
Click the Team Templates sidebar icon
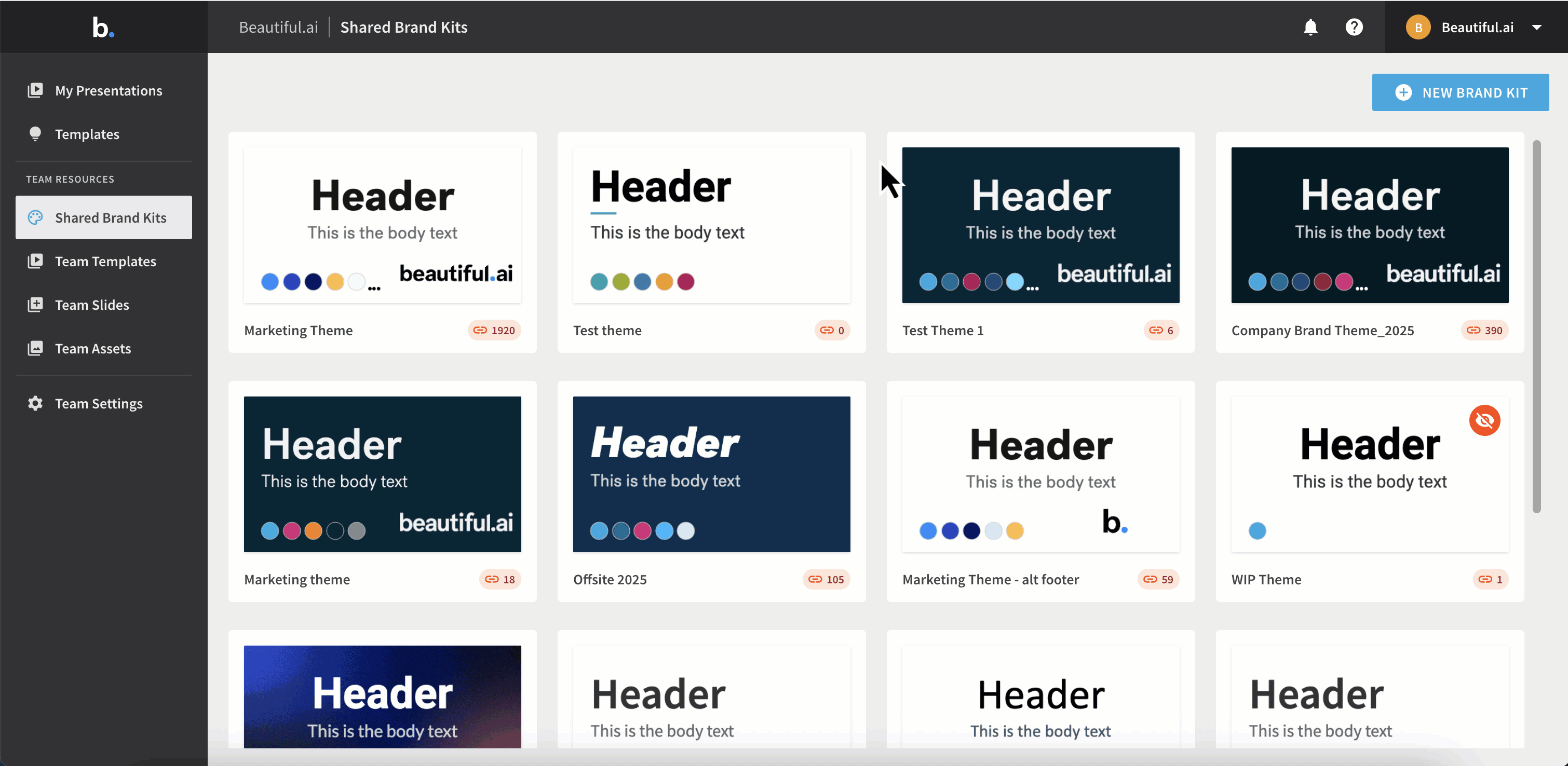[35, 261]
